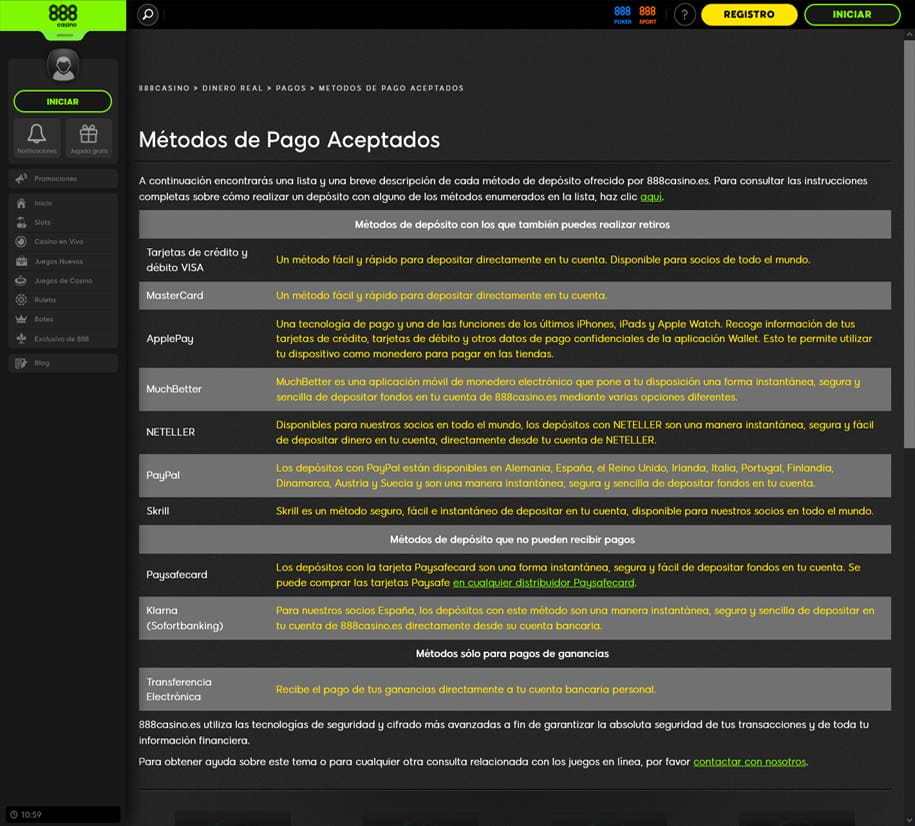Click the INICIAR button in the header
This screenshot has height=826, width=915.
851,14
